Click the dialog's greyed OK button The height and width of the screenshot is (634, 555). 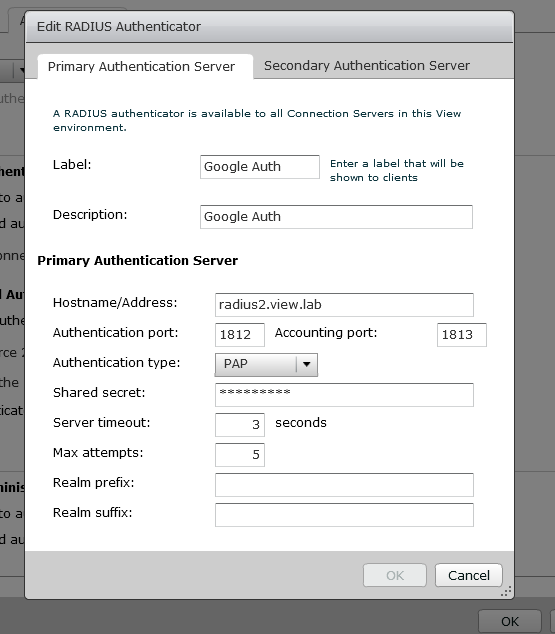pyautogui.click(x=395, y=575)
